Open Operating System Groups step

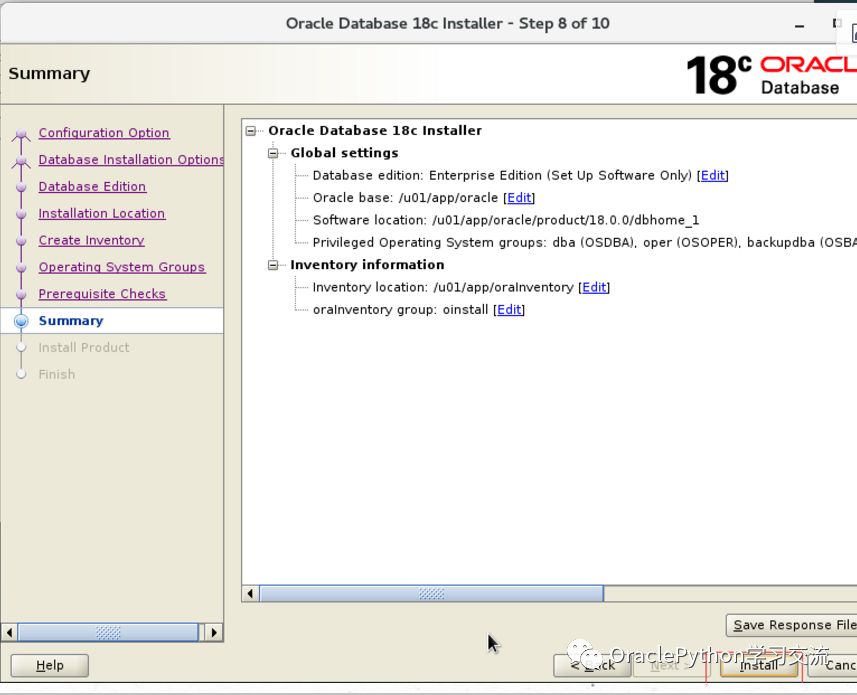[122, 267]
